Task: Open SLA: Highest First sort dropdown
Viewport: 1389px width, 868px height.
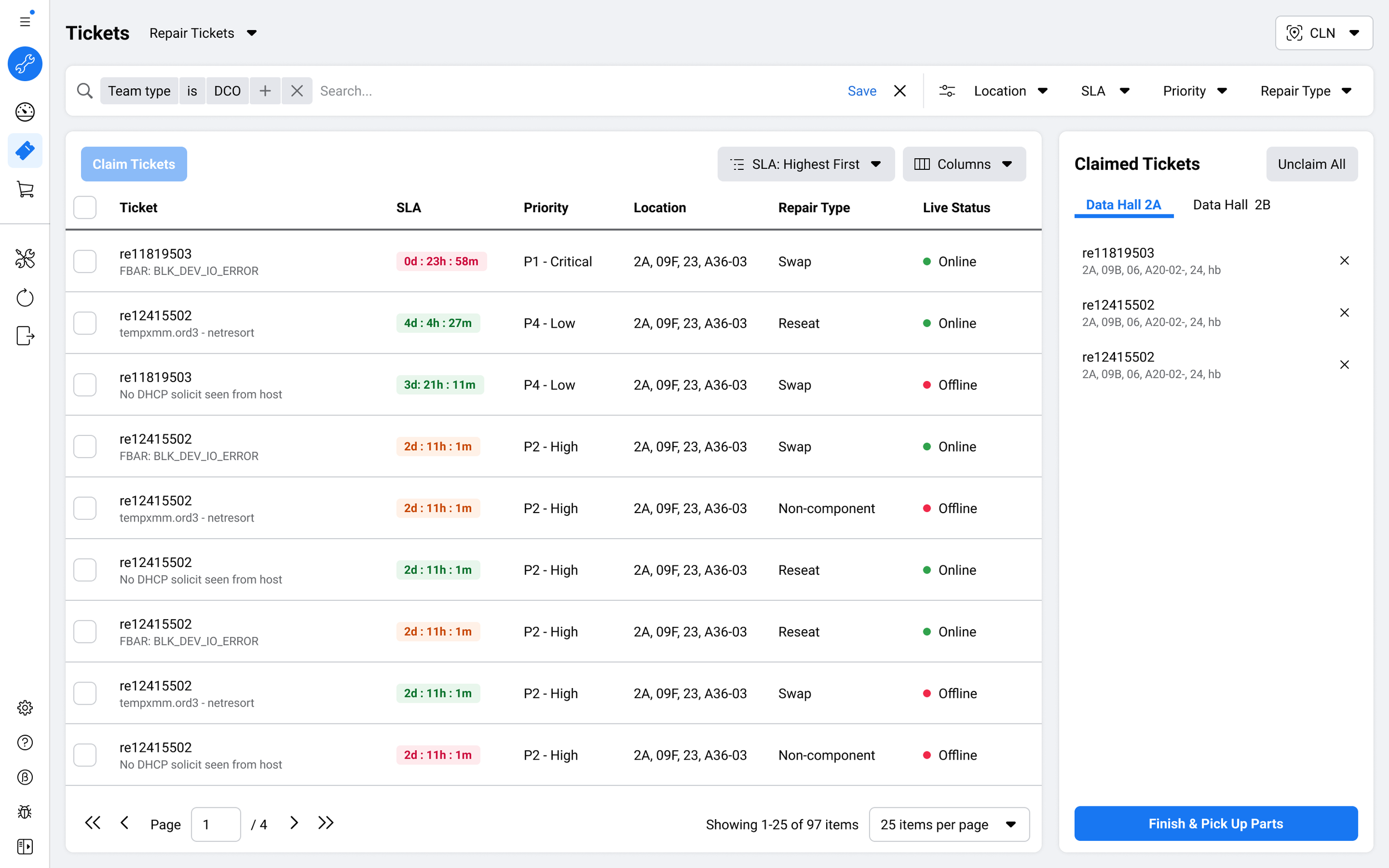Action: [x=805, y=164]
